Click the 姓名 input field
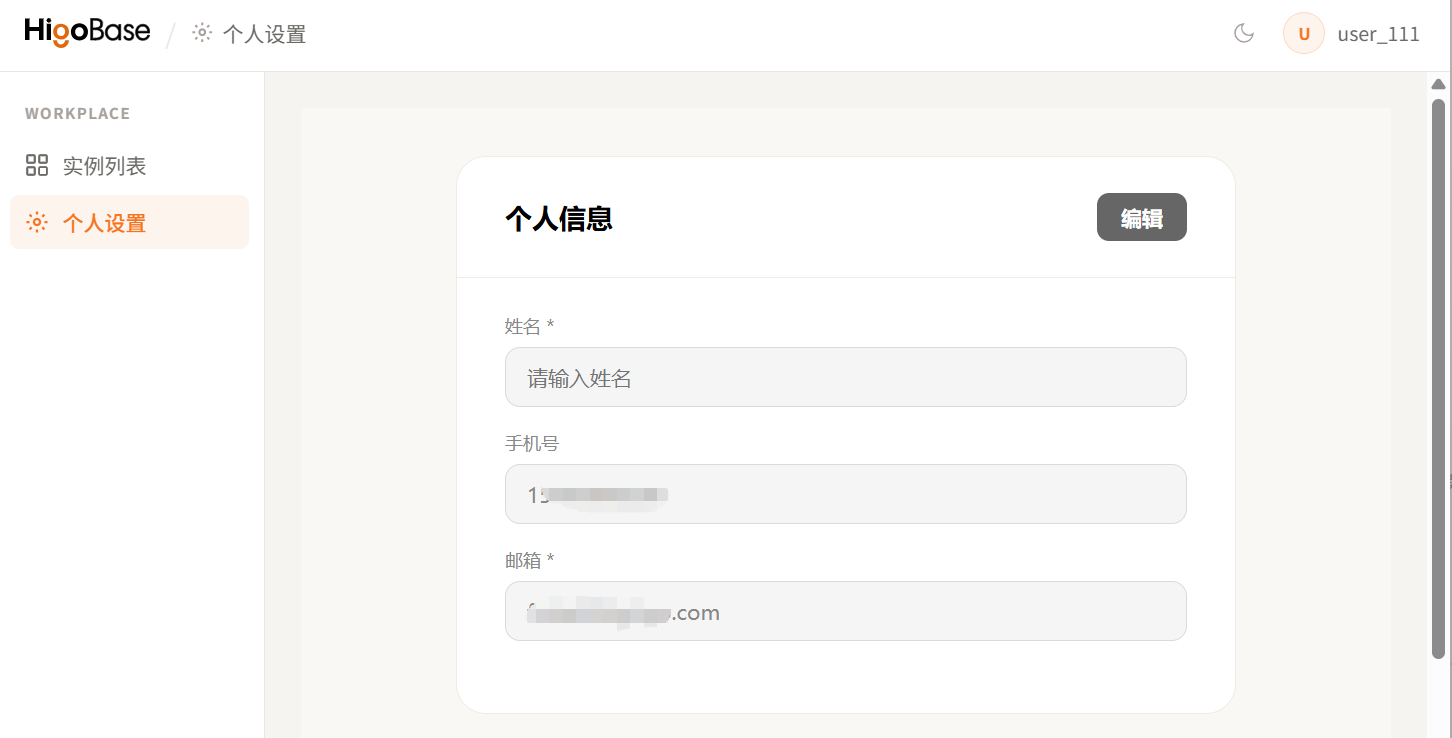 [x=845, y=377]
